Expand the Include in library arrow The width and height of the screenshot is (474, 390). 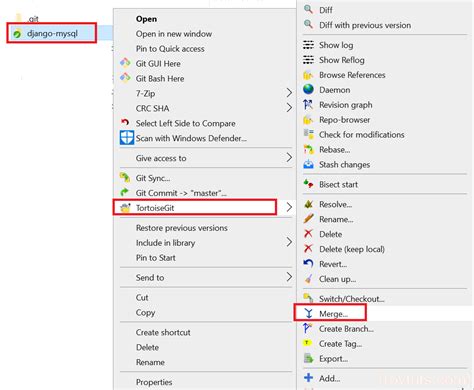[x=289, y=242]
